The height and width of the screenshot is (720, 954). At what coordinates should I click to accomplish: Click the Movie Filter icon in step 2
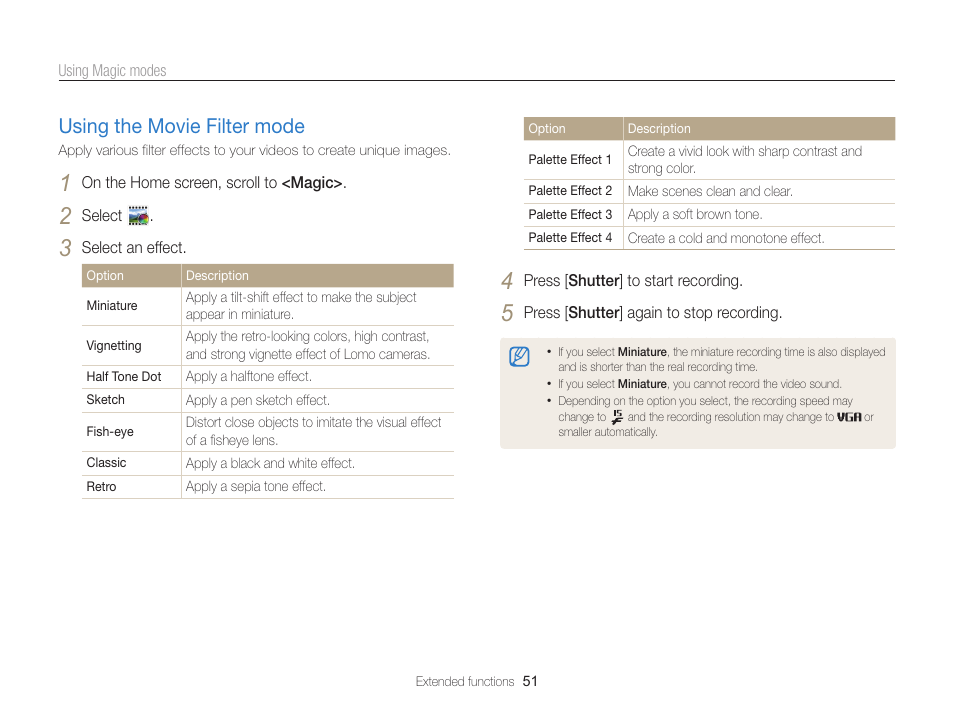139,215
